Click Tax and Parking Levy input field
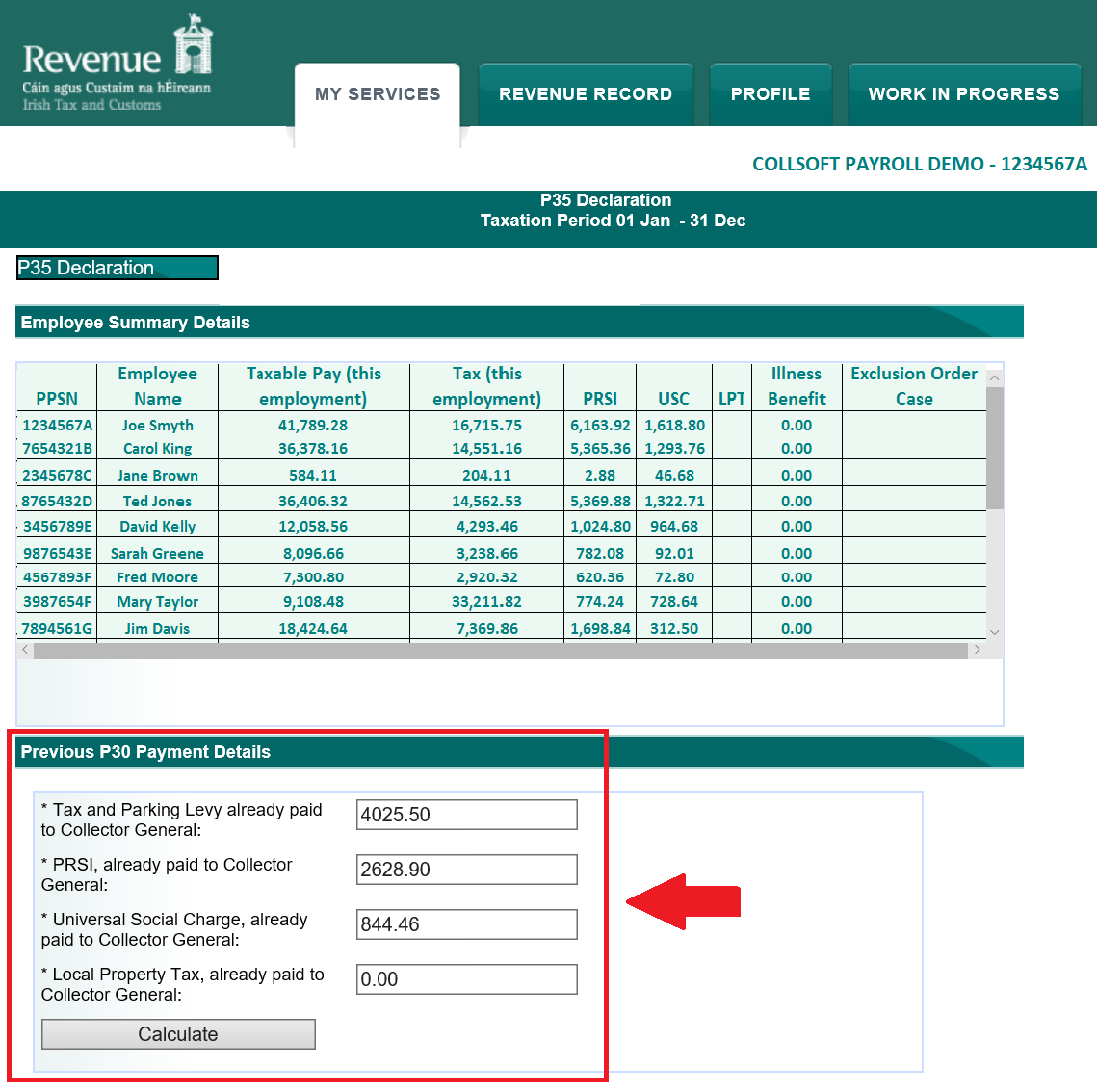Screen dimensions: 1097x1092 [x=467, y=815]
